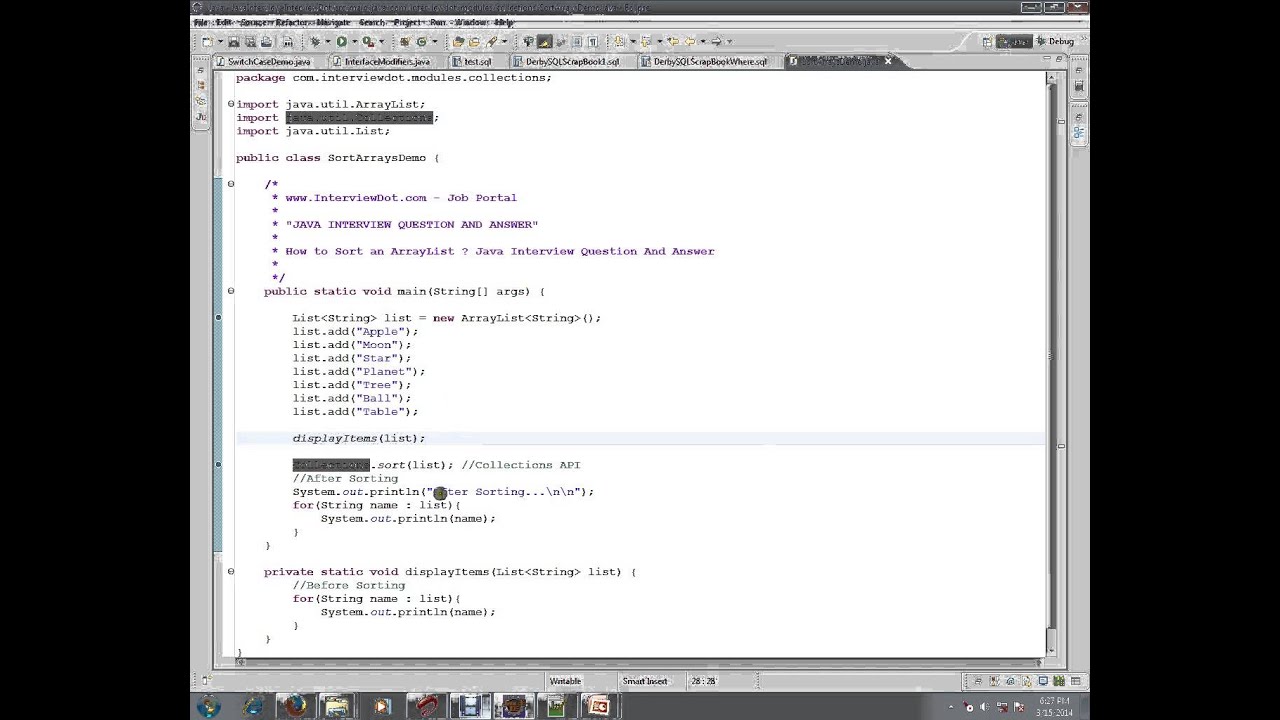Click the Open Task folder icon

pyautogui.click(x=474, y=41)
